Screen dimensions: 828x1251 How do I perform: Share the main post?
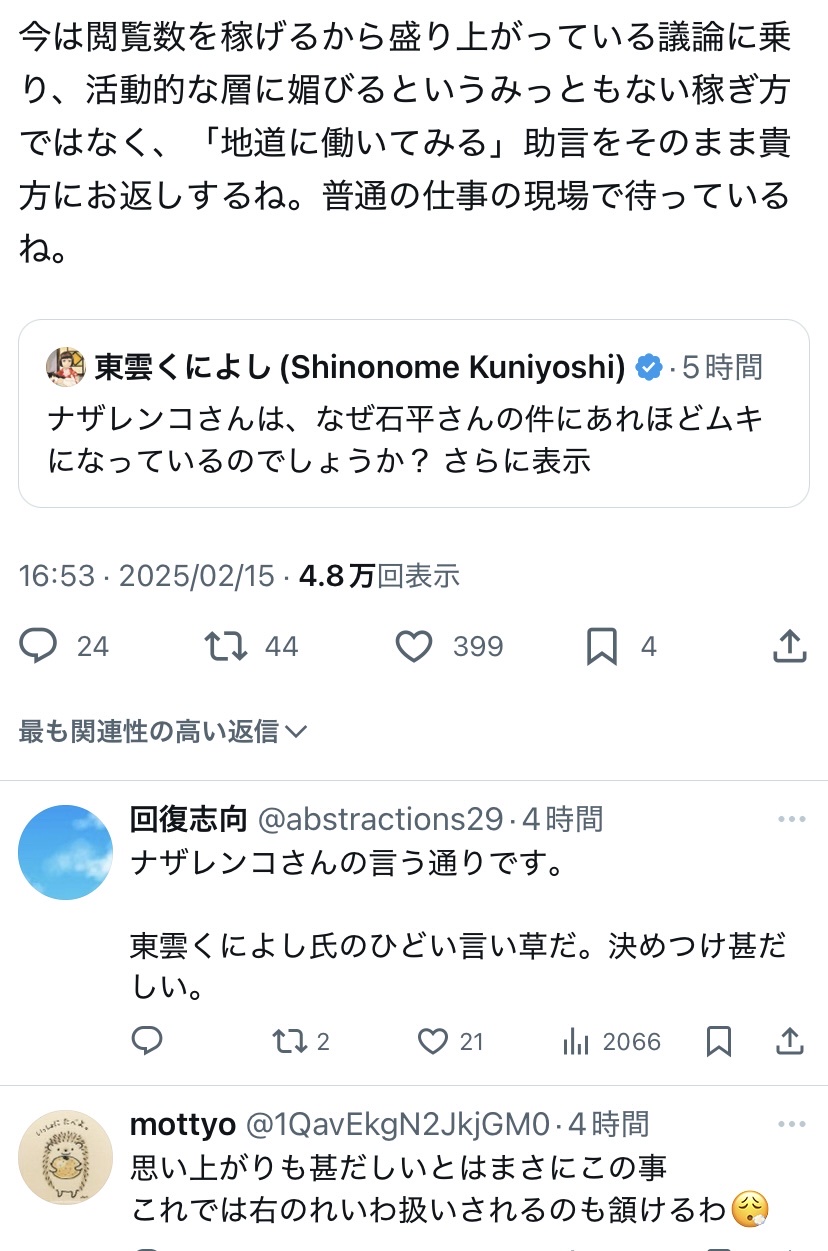pyautogui.click(x=790, y=646)
